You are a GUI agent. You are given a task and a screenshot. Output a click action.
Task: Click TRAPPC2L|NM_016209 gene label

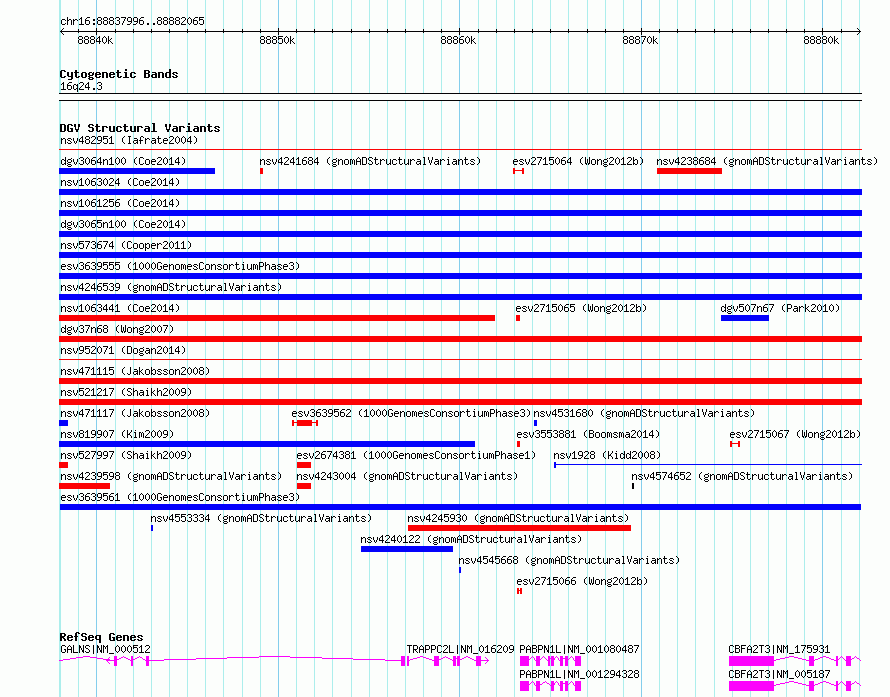pos(460,649)
